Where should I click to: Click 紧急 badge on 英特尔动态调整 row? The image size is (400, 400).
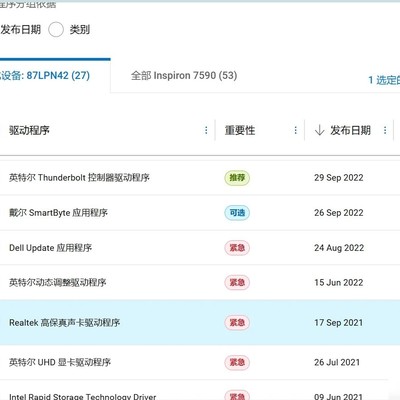(x=237, y=283)
